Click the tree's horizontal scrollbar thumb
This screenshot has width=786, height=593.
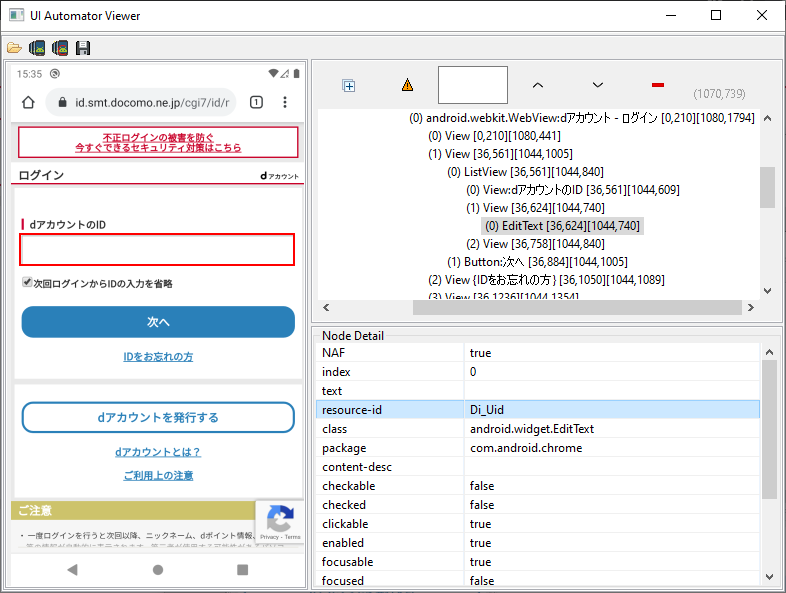577,307
